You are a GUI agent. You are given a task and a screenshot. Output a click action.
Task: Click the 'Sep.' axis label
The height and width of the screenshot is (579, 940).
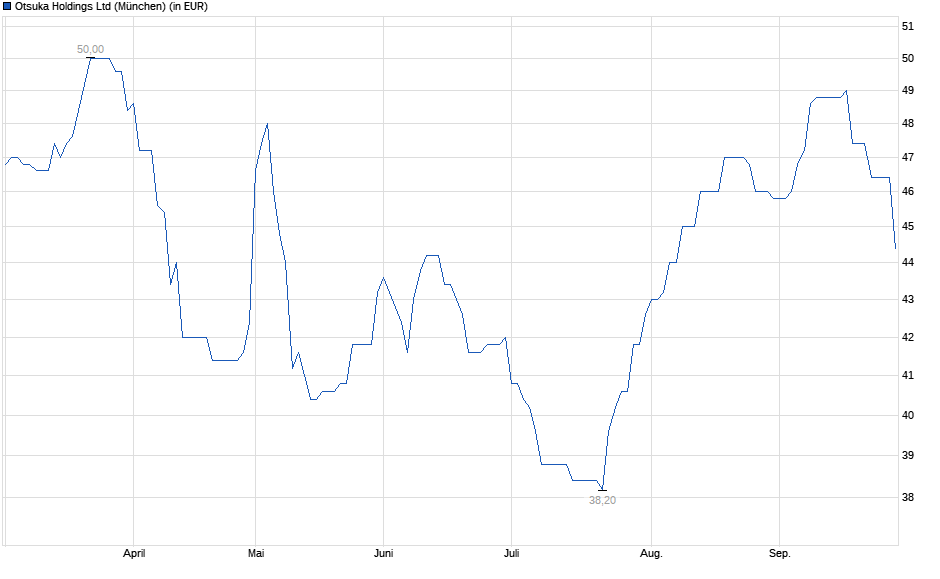click(x=780, y=553)
